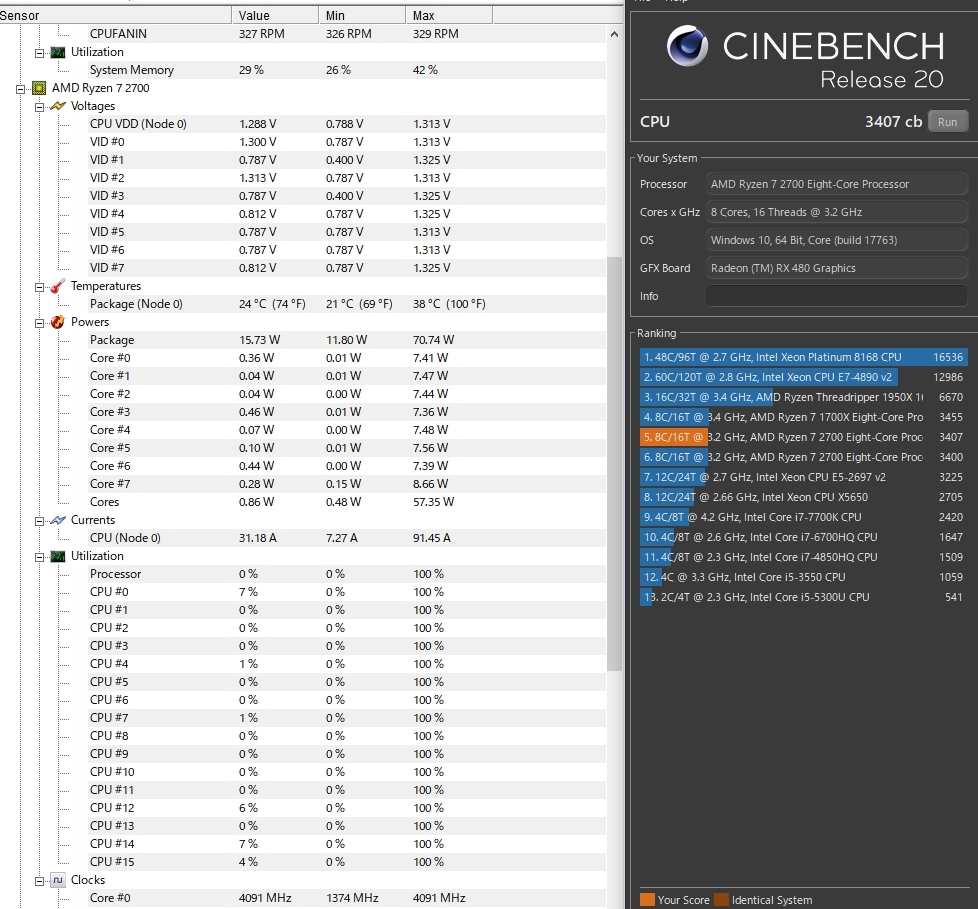This screenshot has width=978, height=909.
Task: Click the GFX Board field showing Radeon RX 480
Action: [x=836, y=268]
